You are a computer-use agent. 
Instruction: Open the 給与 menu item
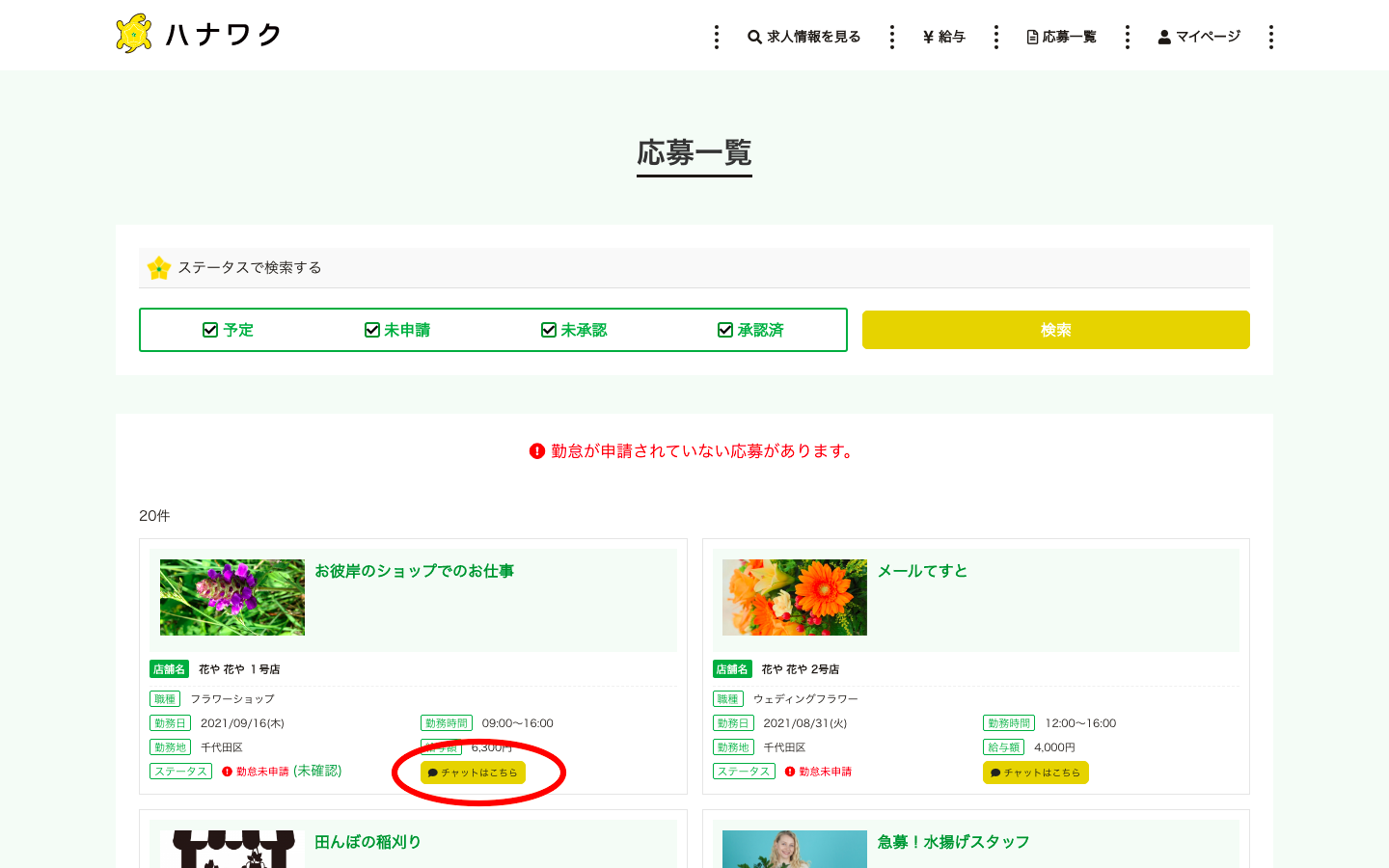(x=944, y=37)
